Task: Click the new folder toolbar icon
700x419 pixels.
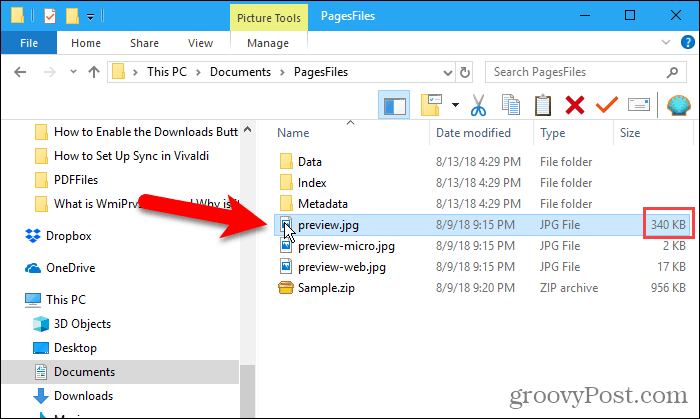Action: pos(431,105)
